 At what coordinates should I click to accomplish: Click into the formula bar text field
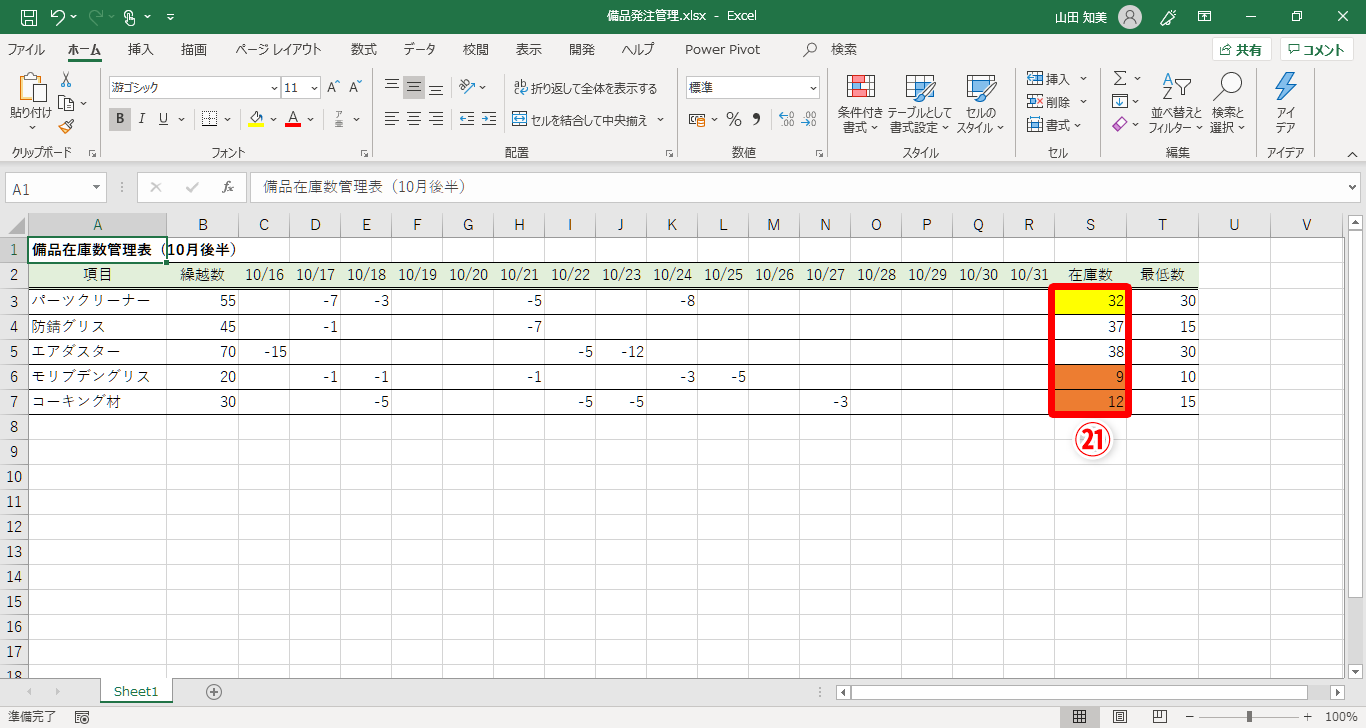click(796, 187)
